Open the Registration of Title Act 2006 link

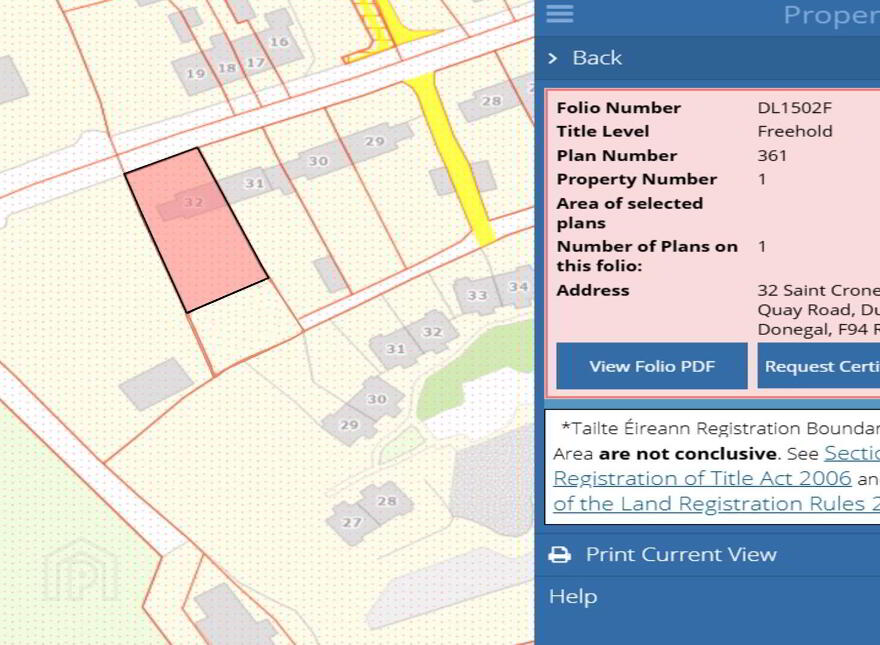coord(702,478)
